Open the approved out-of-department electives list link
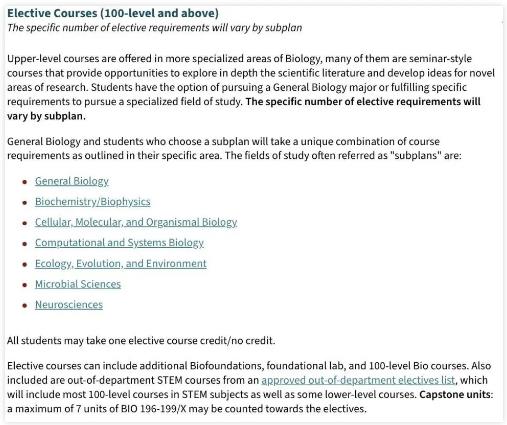The image size is (507, 425). (358, 380)
